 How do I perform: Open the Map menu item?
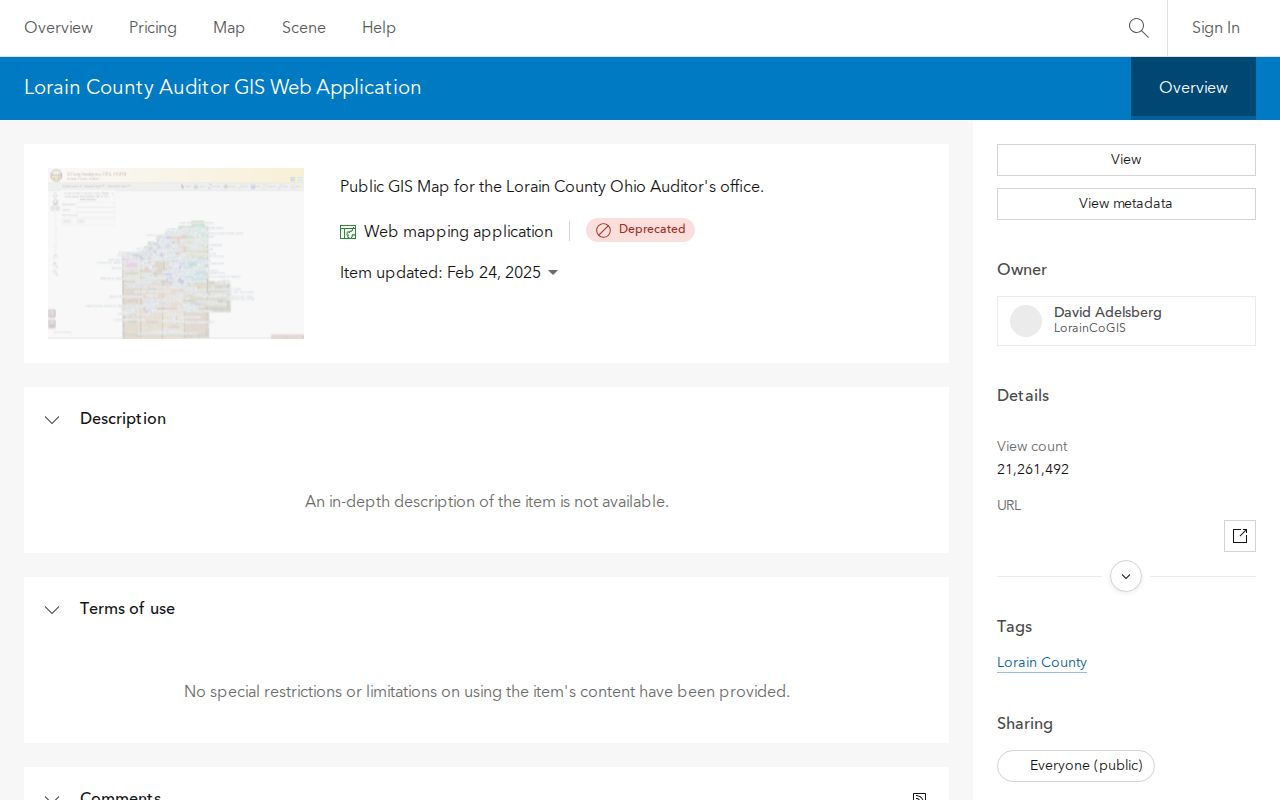tap(229, 28)
